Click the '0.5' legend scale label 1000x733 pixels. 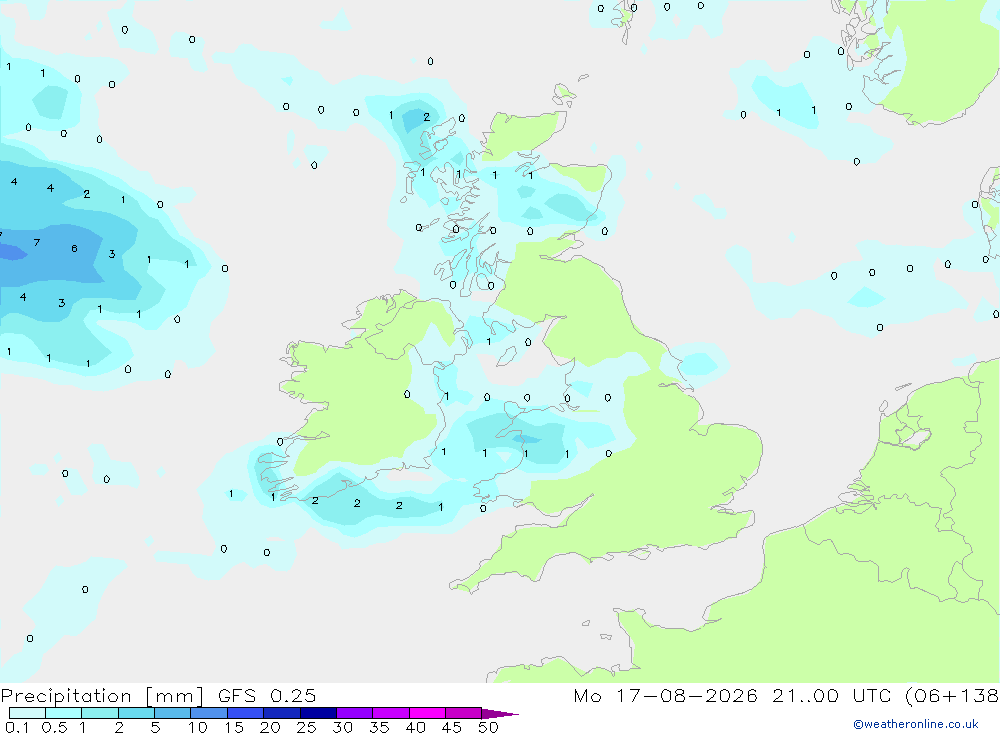(x=54, y=727)
